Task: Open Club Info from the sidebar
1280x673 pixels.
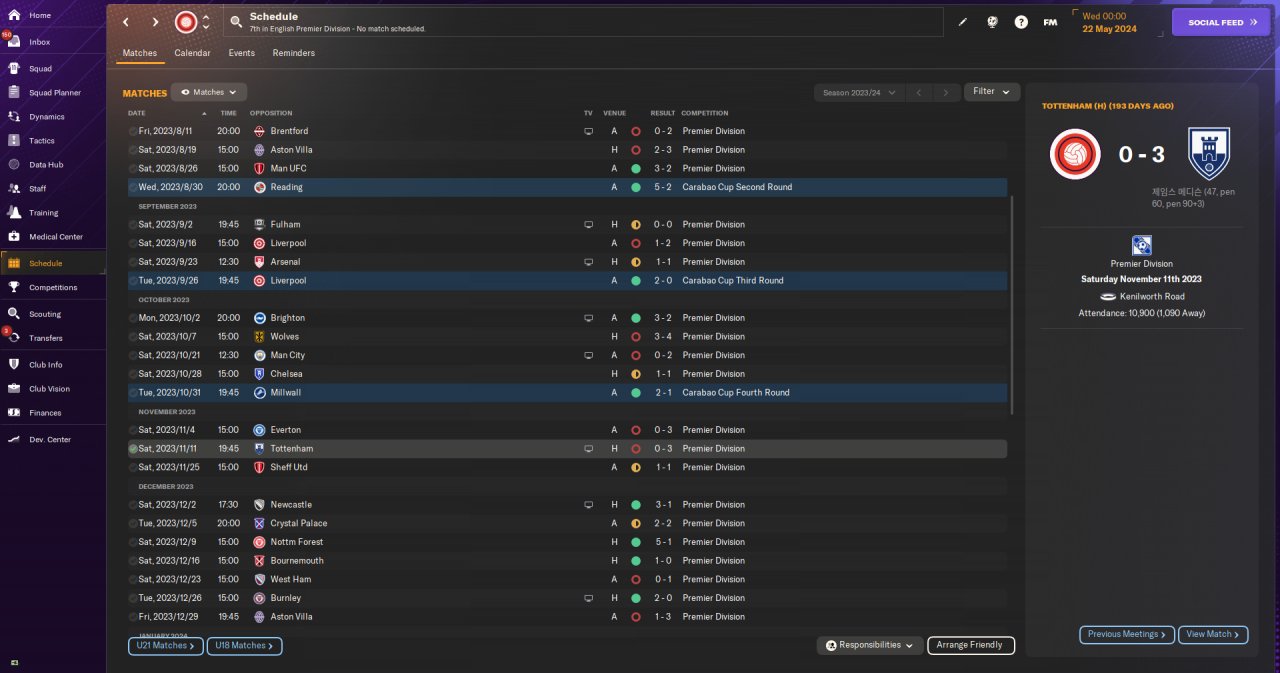Action: click(x=45, y=365)
